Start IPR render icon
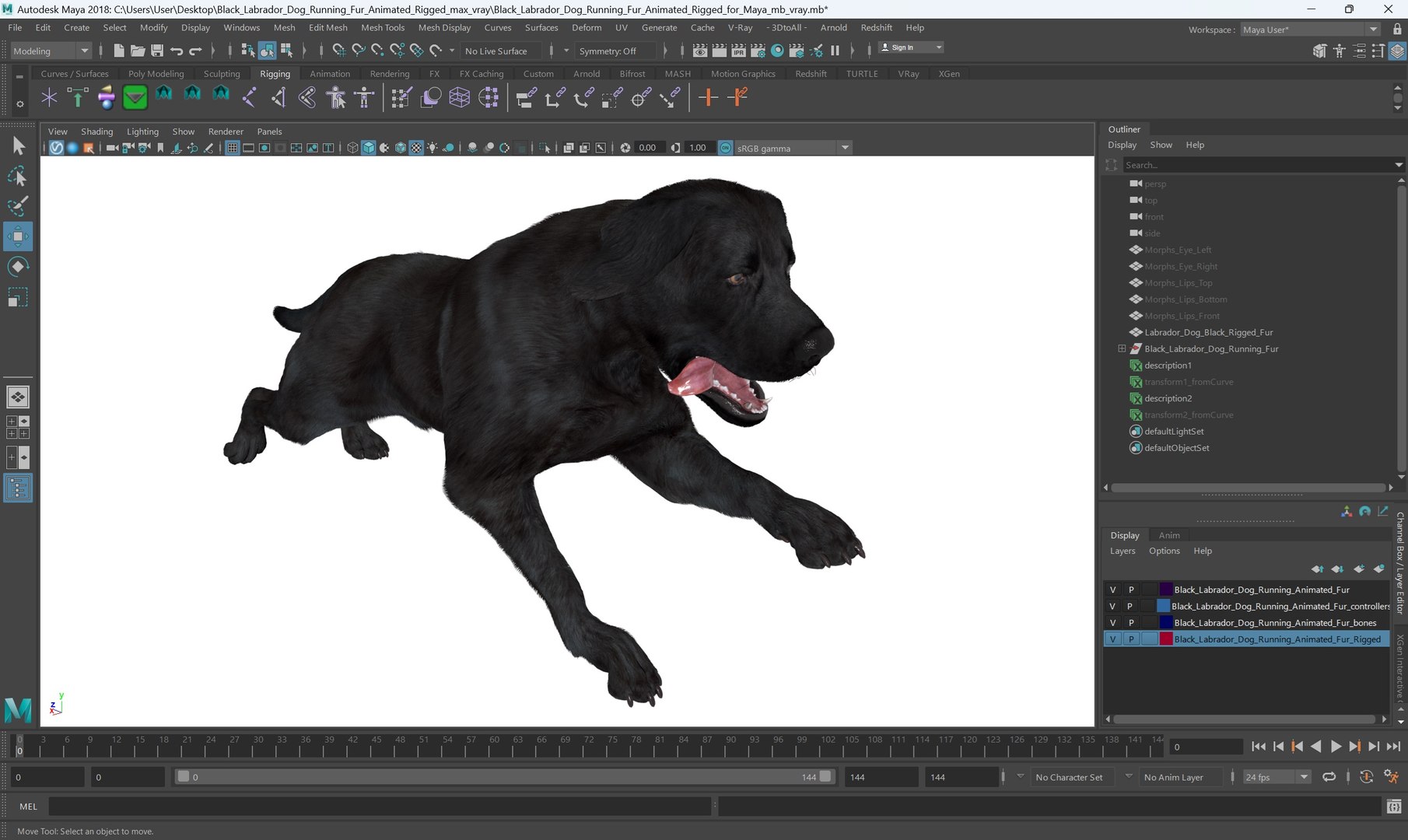This screenshot has width=1408, height=840. (738, 51)
